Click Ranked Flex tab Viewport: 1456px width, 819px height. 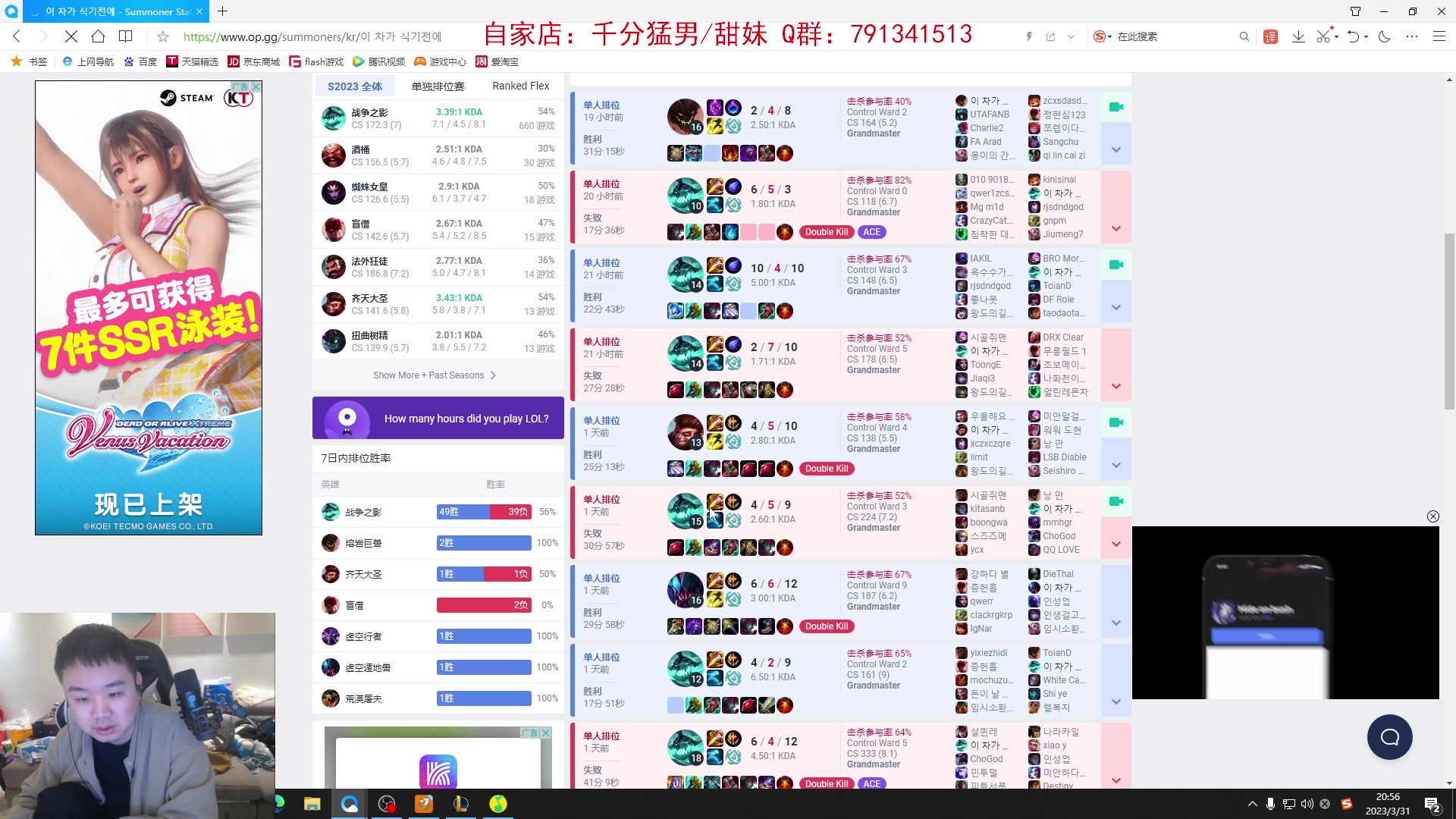pos(520,85)
